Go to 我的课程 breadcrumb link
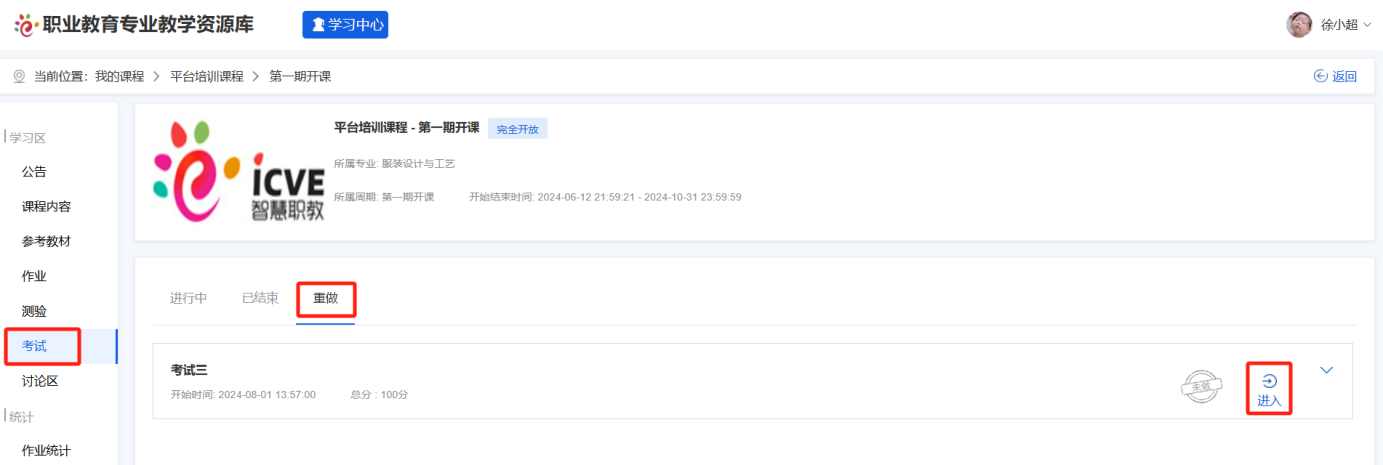Image resolution: width=1383 pixels, height=465 pixels. click(x=119, y=76)
